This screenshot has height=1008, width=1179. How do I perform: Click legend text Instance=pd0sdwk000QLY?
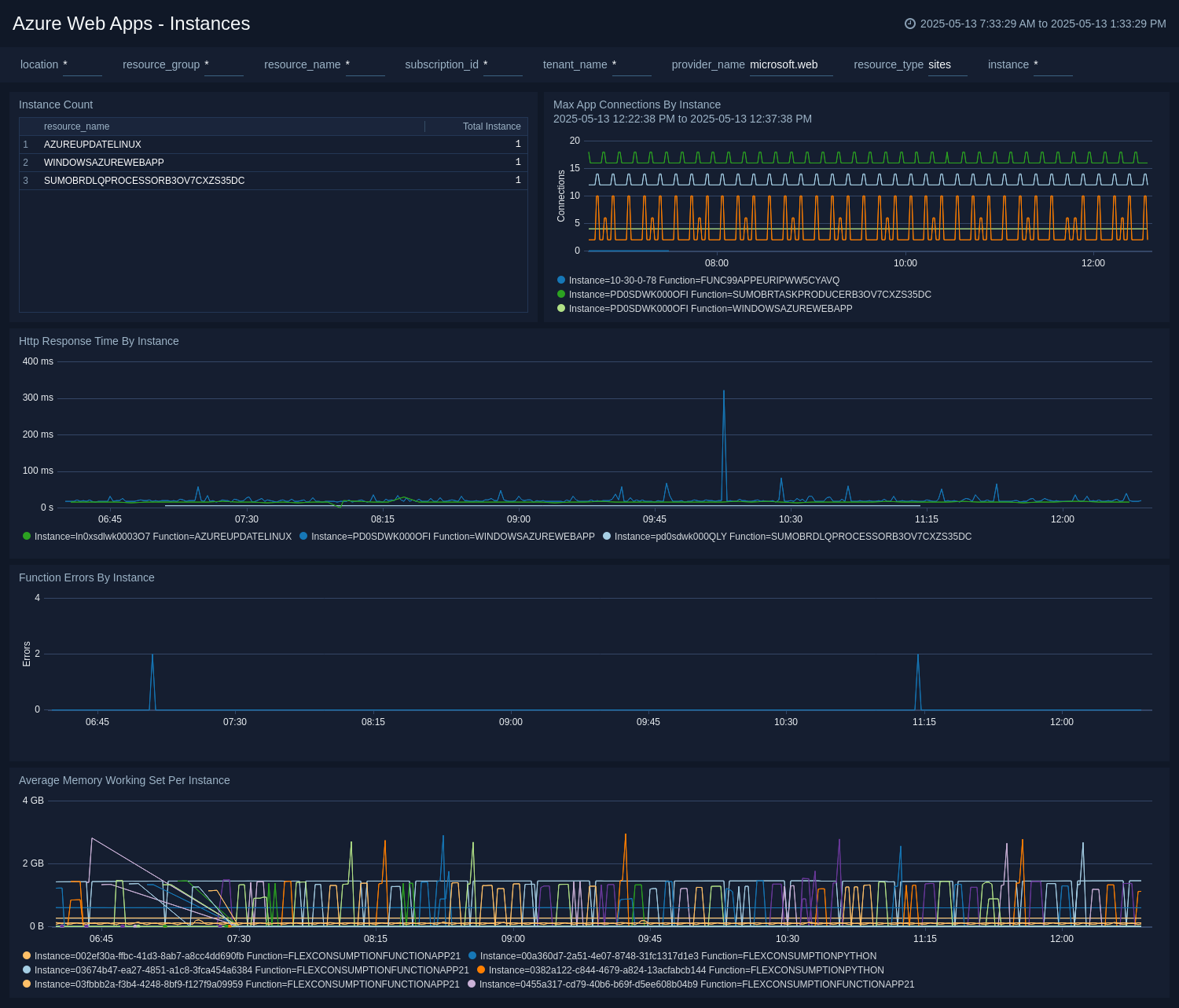pyautogui.click(x=670, y=537)
